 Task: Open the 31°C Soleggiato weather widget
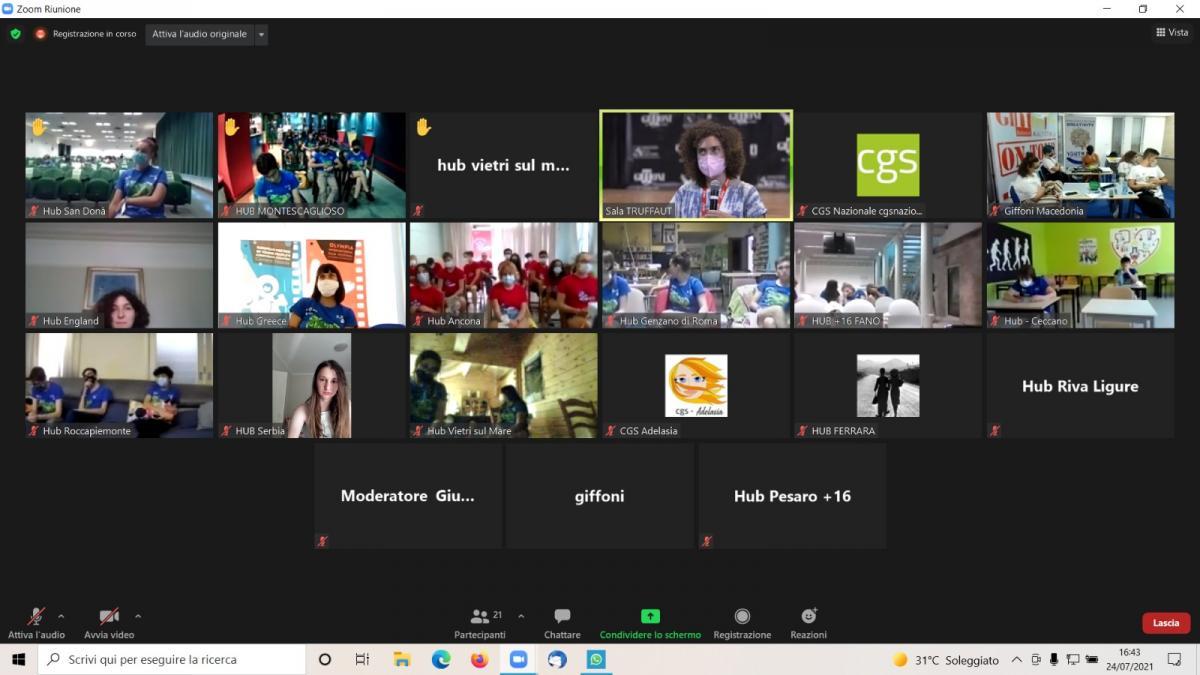pyautogui.click(x=946, y=660)
